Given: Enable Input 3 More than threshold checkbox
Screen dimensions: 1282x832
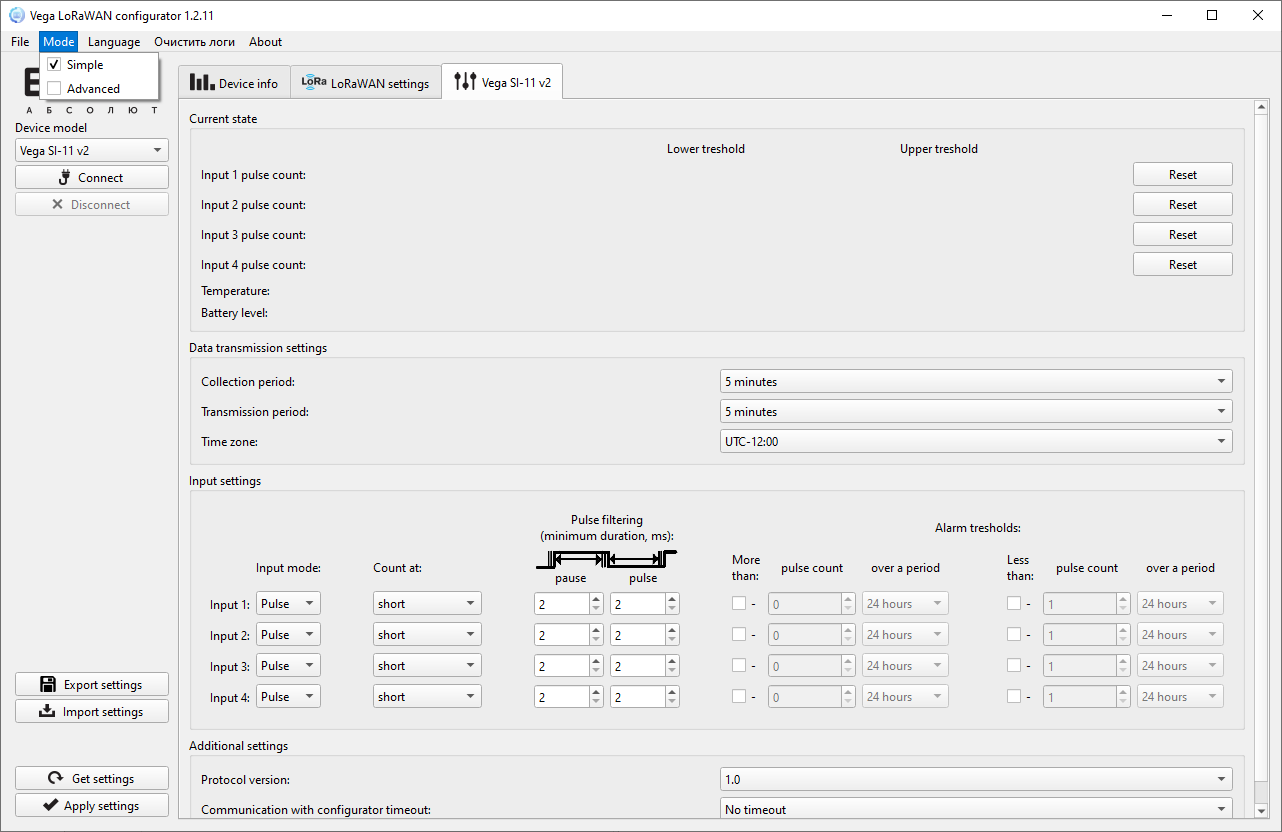Looking at the screenshot, I should 739,666.
